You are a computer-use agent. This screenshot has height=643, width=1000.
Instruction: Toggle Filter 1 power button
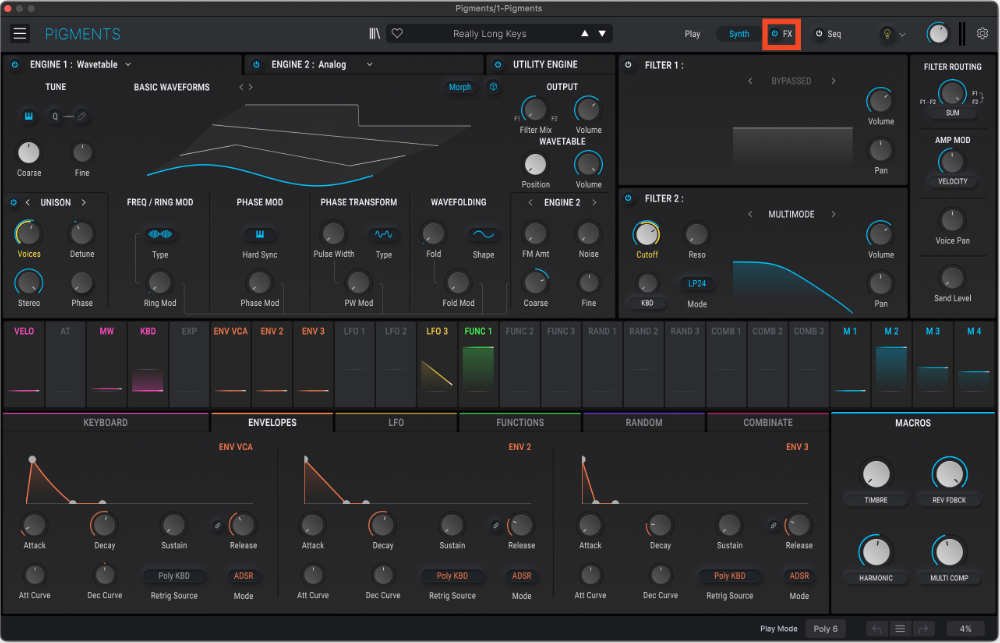(628, 65)
